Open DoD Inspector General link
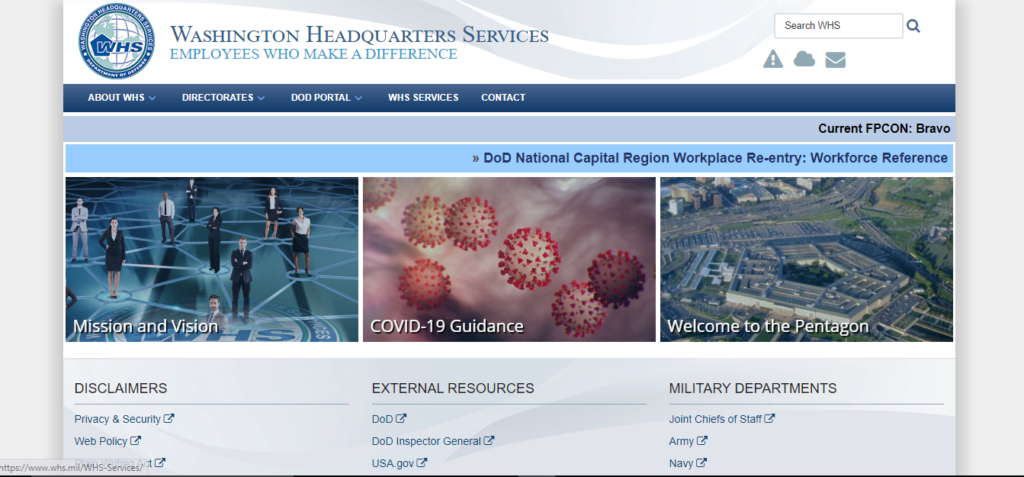This screenshot has height=477, width=1024. (x=426, y=441)
